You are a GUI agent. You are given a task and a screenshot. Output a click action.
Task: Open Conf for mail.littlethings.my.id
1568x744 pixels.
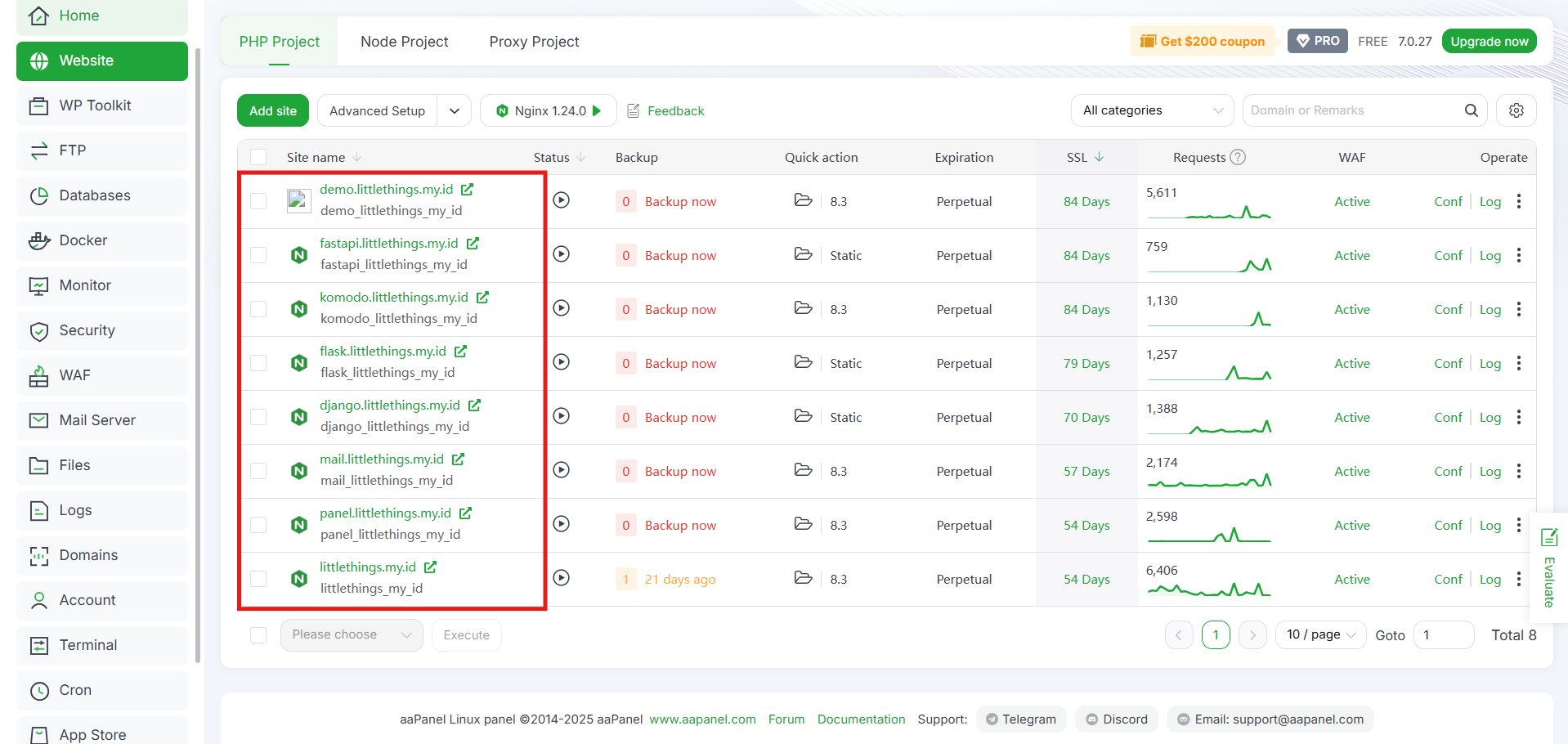click(x=1448, y=471)
